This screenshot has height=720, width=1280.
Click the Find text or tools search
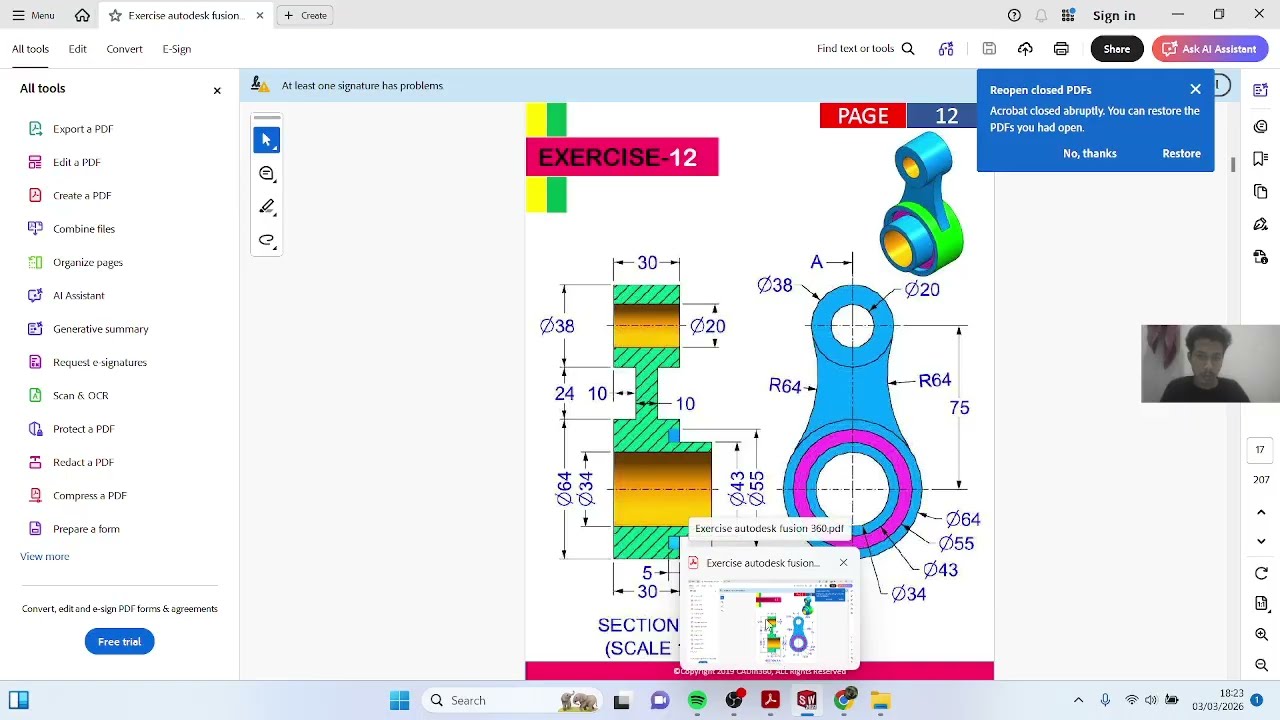865,49
